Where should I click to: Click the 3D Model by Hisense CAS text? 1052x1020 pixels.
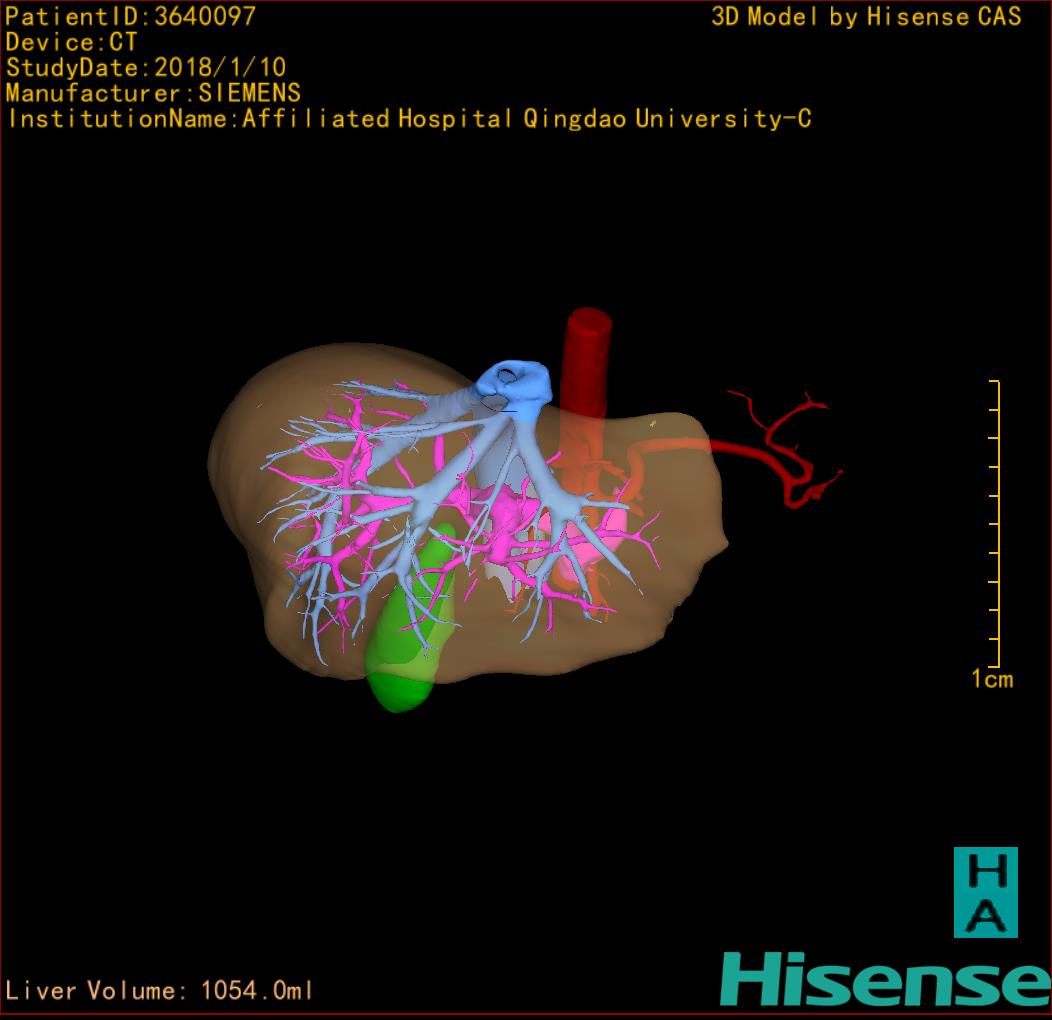(866, 17)
